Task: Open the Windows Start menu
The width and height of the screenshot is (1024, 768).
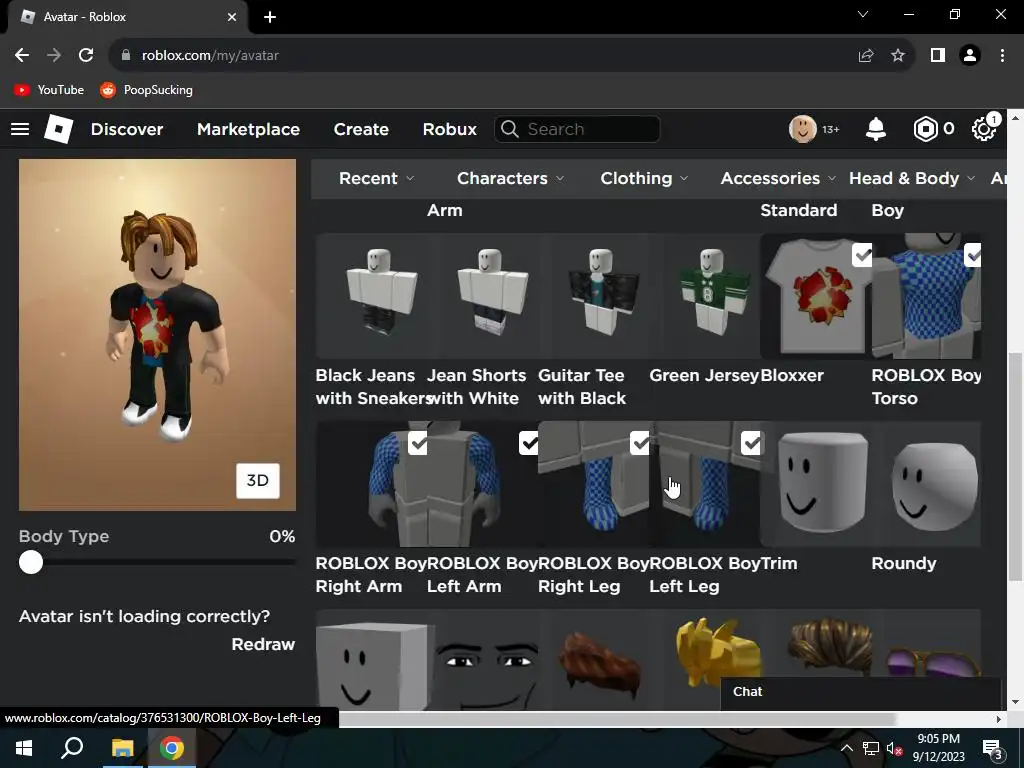Action: click(x=24, y=748)
